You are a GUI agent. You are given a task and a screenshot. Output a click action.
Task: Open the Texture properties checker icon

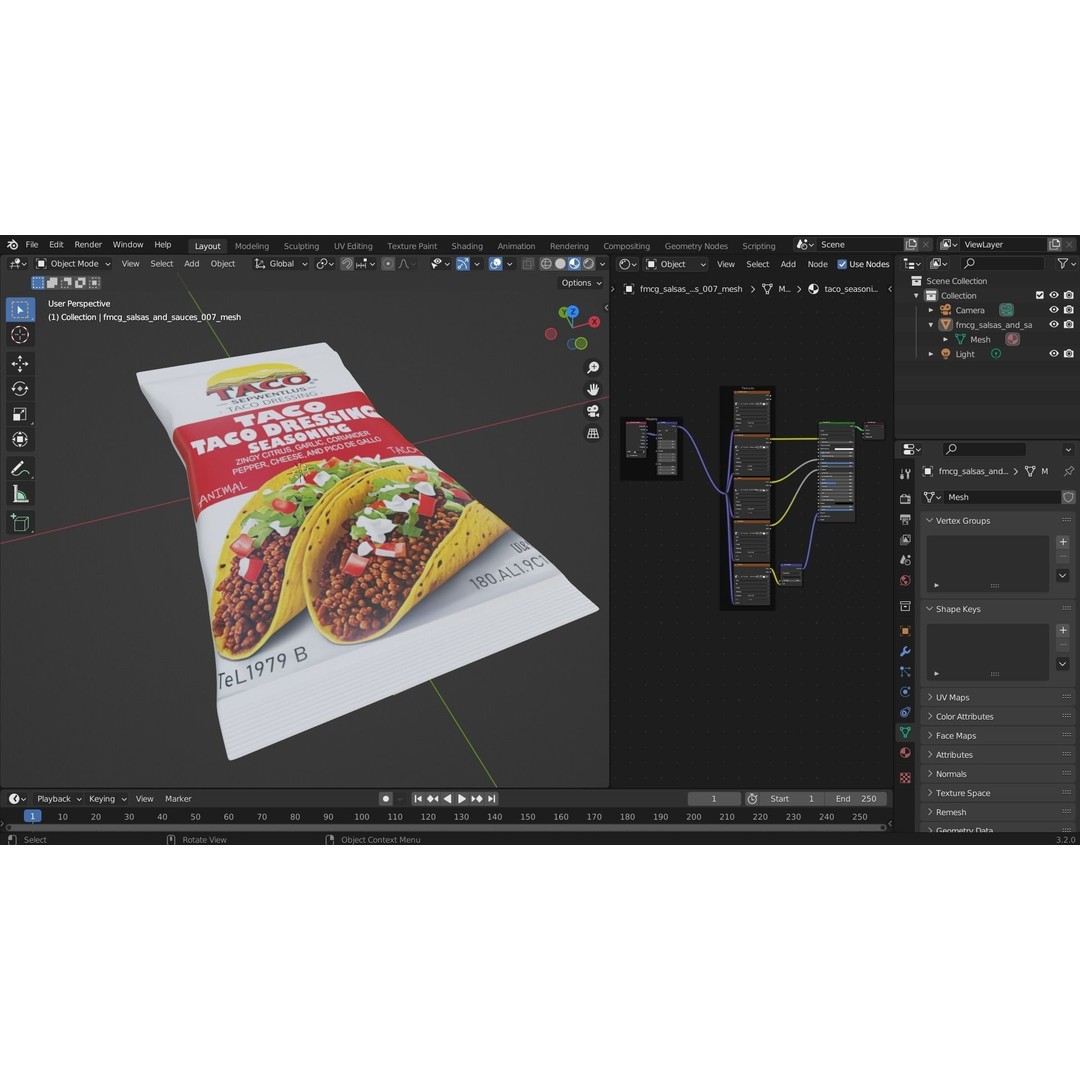(x=905, y=778)
